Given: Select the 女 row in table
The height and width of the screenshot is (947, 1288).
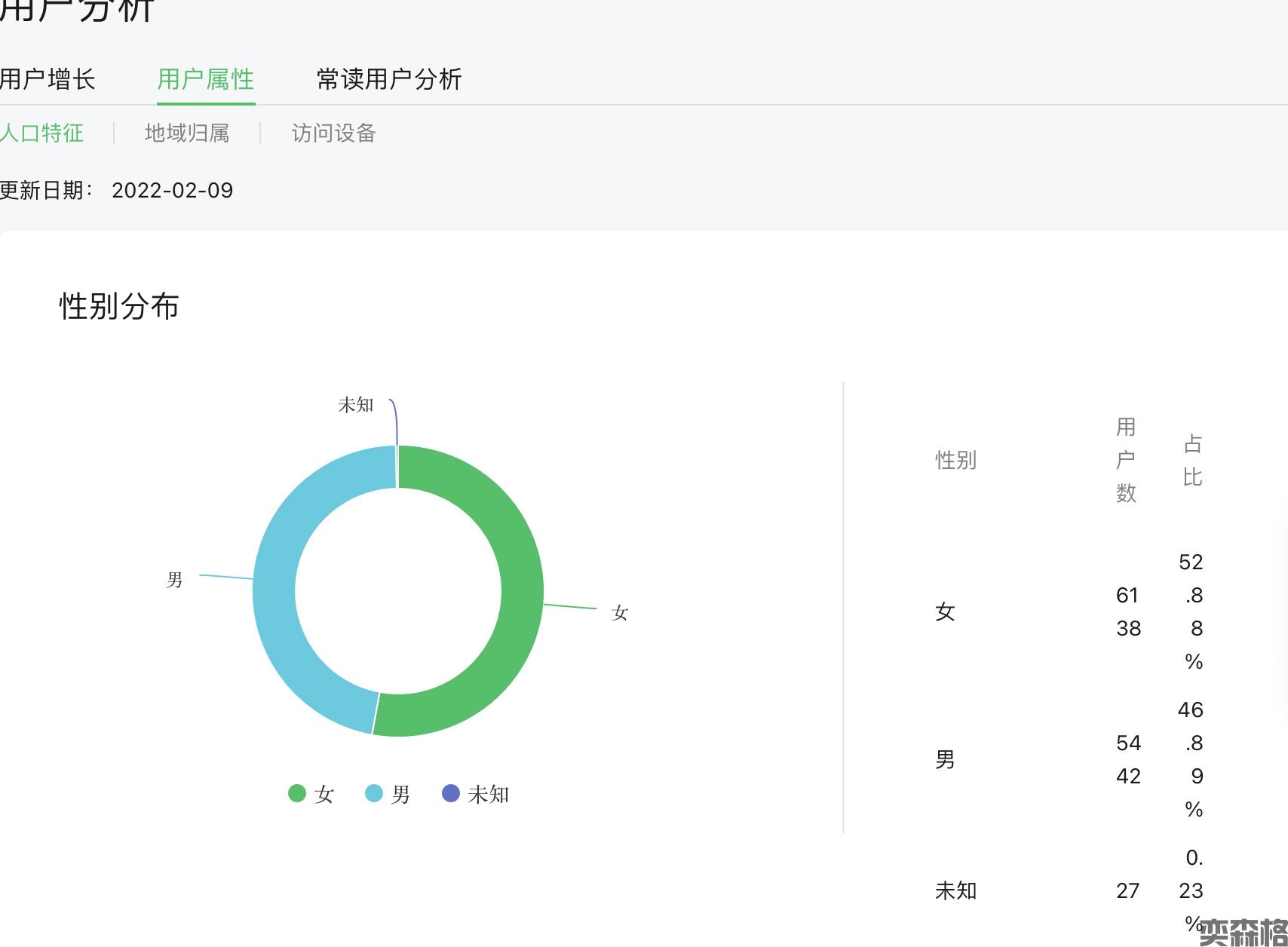Looking at the screenshot, I should 945,611.
